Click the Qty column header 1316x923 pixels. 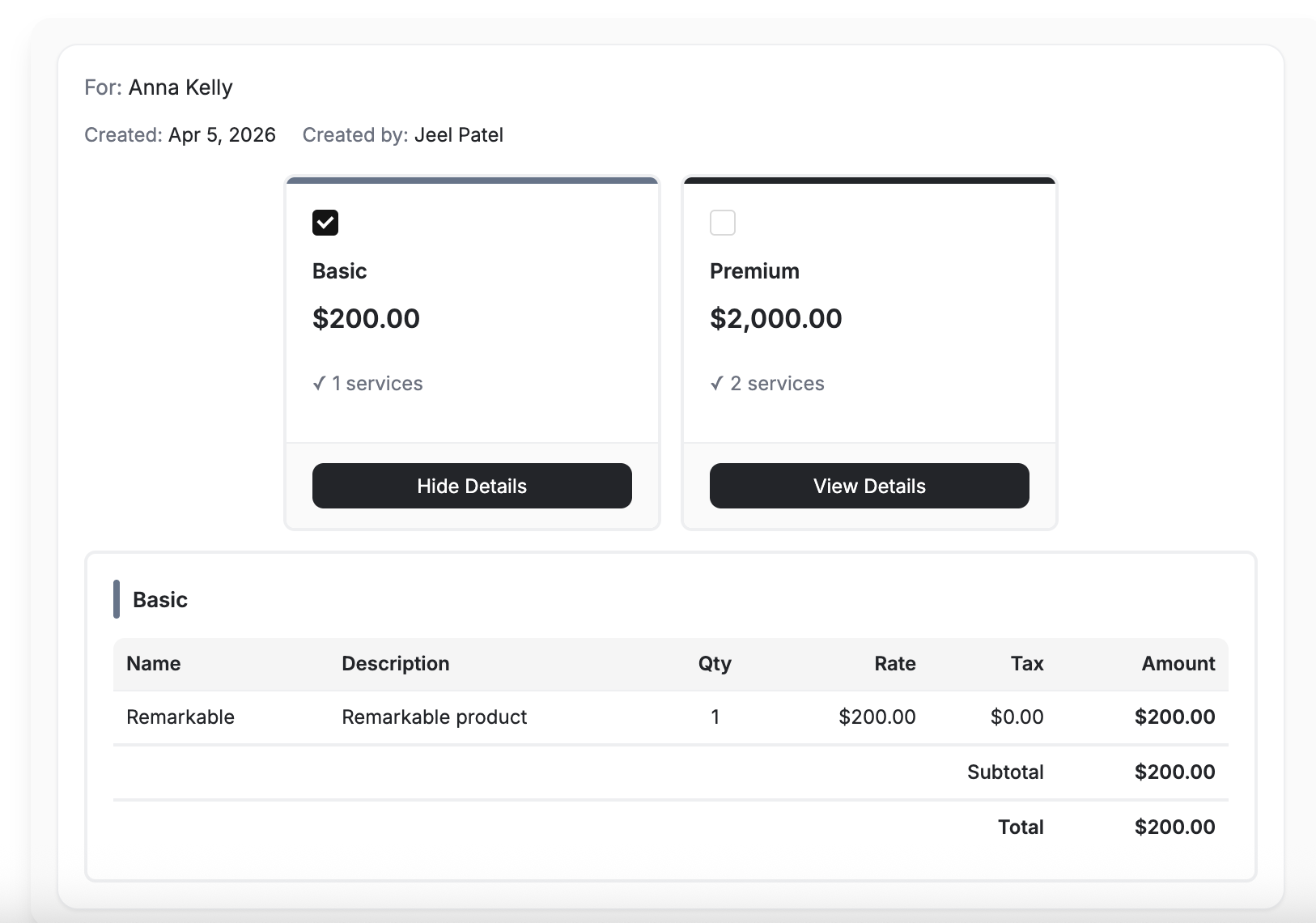[715, 664]
